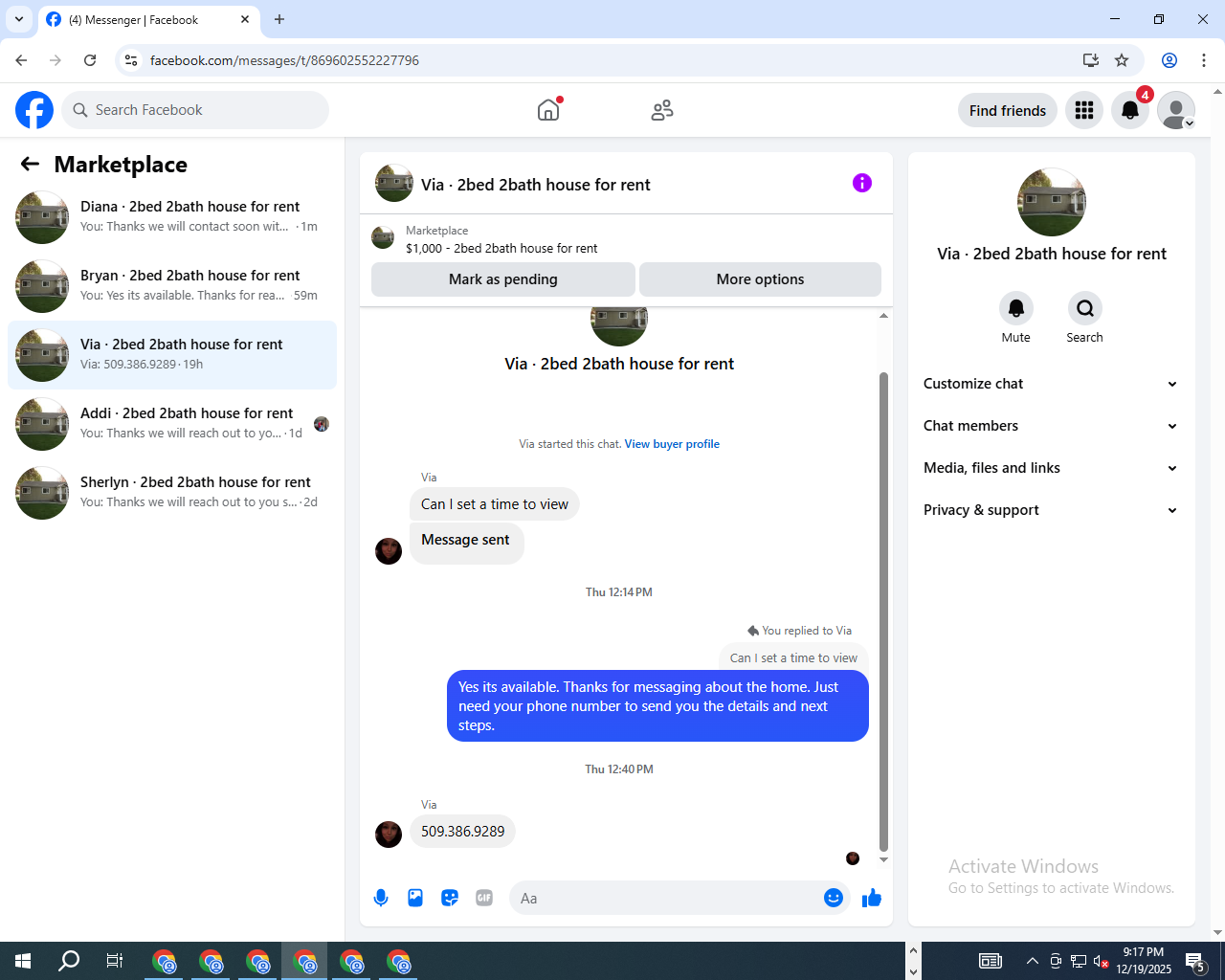
Task: Open Addi's 2bed 2bath house conversation
Action: [172, 424]
